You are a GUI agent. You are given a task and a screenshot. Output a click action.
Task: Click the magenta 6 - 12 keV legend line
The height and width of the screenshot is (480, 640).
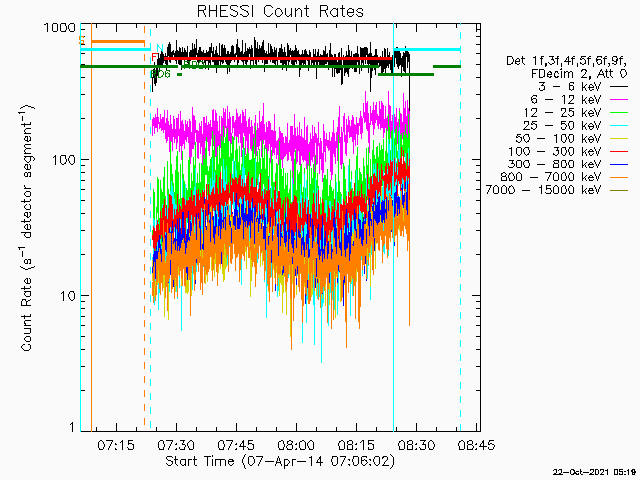[619, 100]
